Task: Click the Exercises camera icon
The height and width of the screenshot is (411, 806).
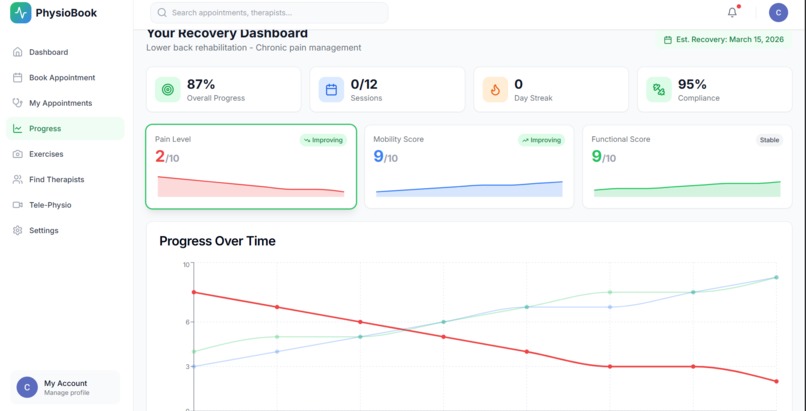Action: point(17,154)
